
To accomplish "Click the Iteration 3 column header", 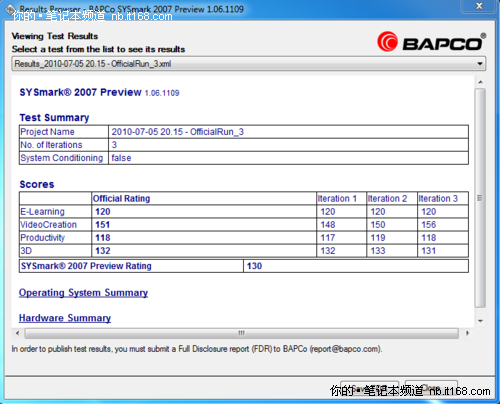I will 438,199.
